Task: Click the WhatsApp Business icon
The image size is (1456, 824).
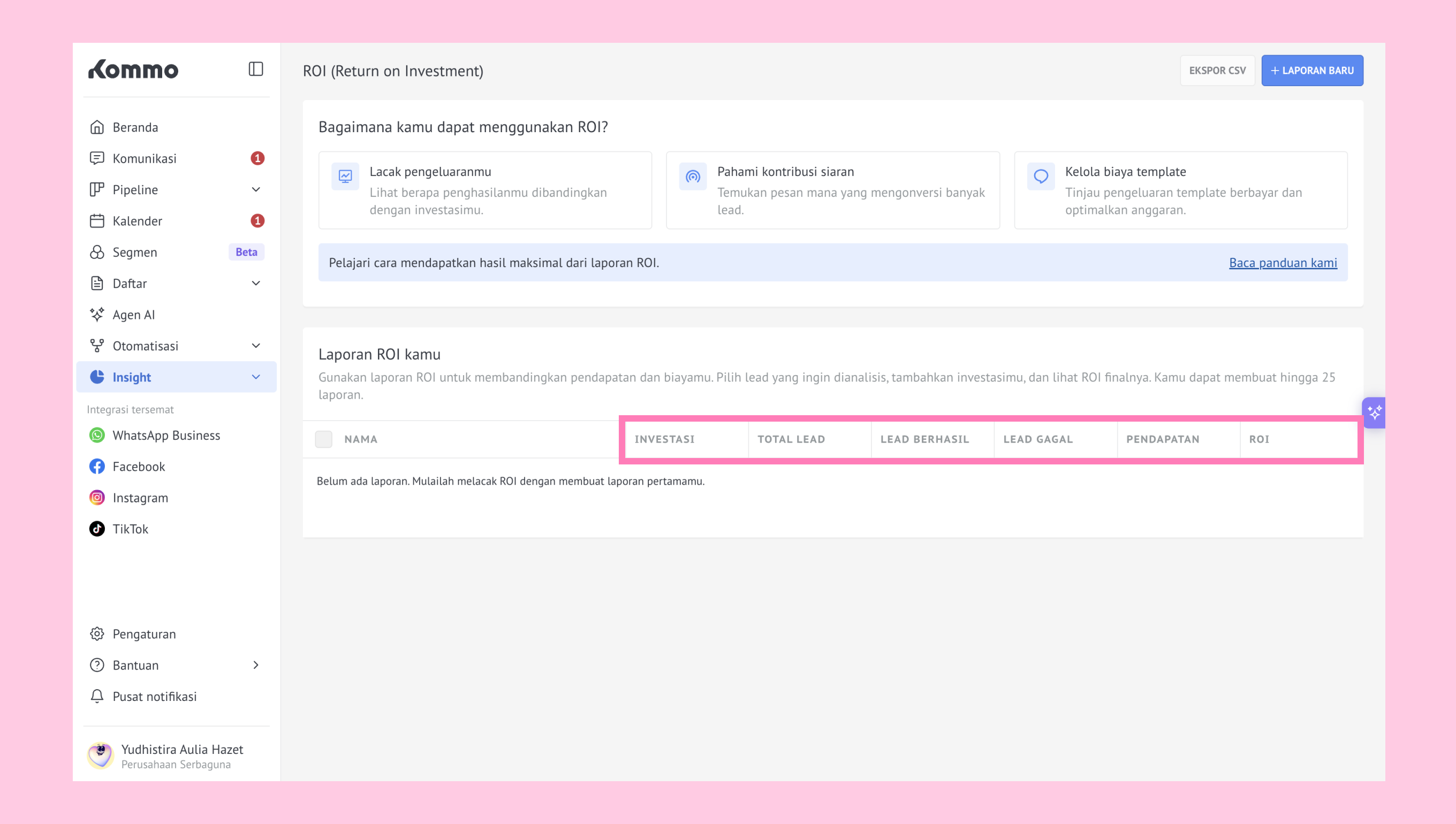Action: pos(97,434)
